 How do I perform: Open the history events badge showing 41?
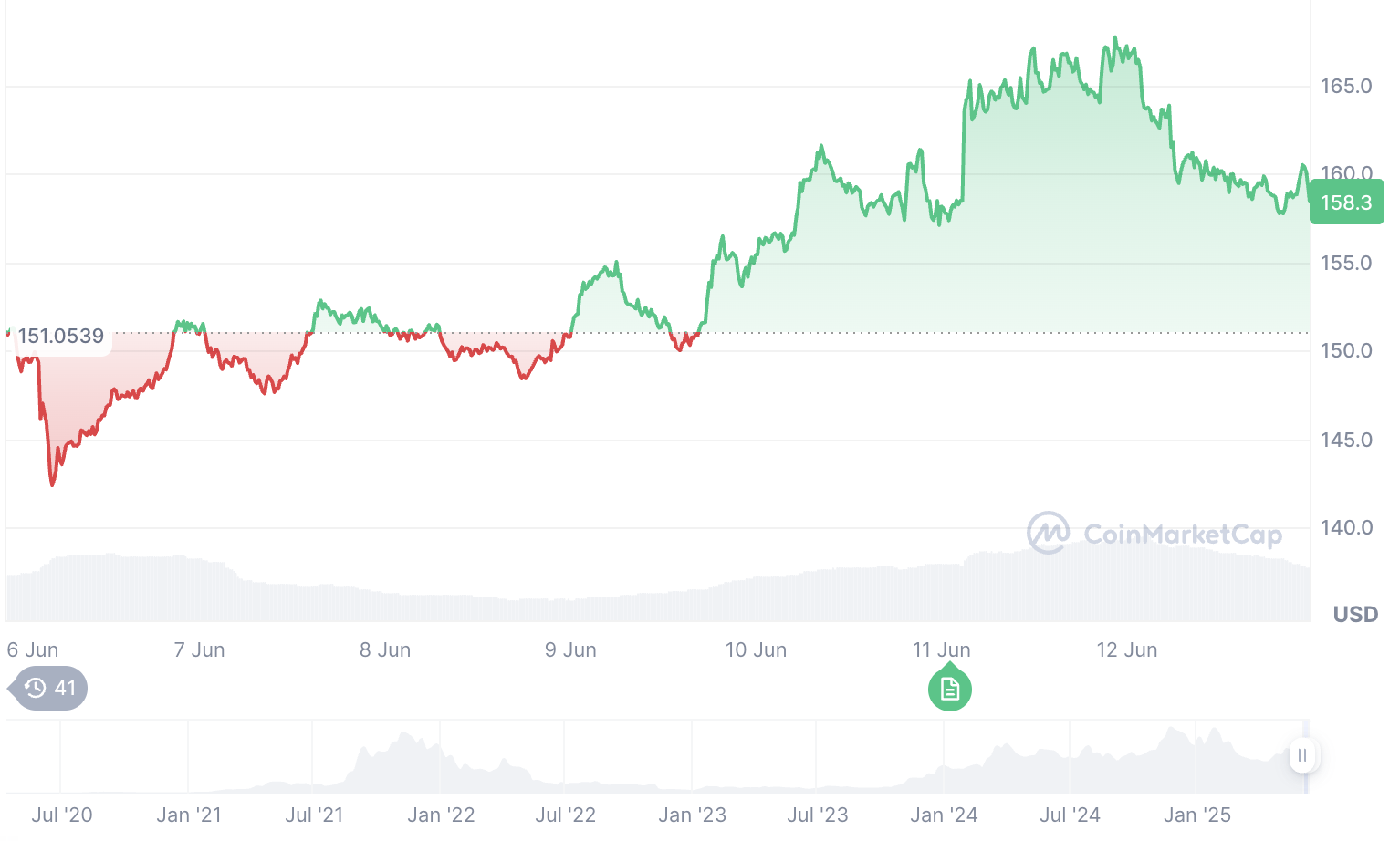pyautogui.click(x=49, y=688)
